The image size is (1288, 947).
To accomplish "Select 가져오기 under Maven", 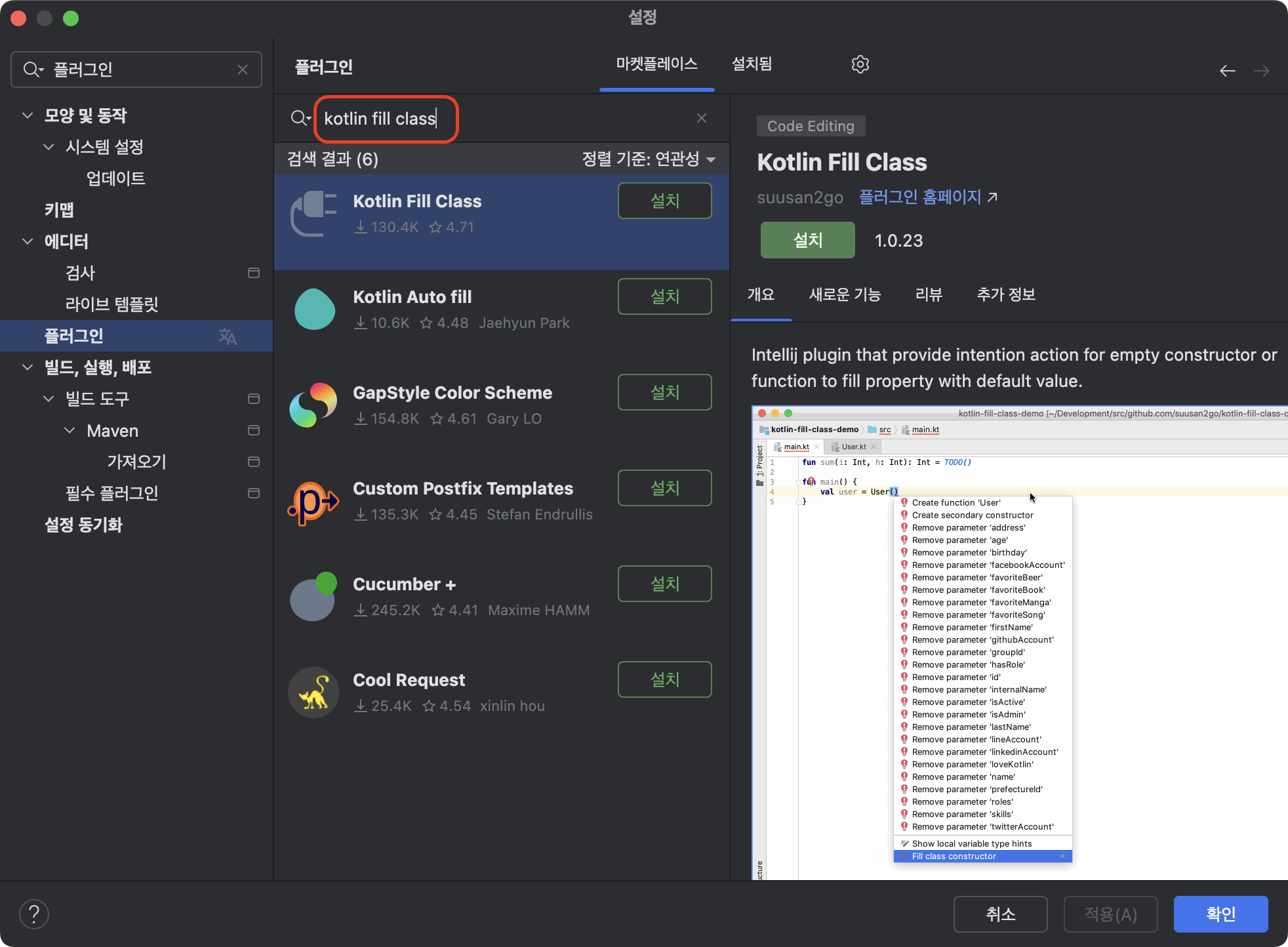I will pos(136,462).
